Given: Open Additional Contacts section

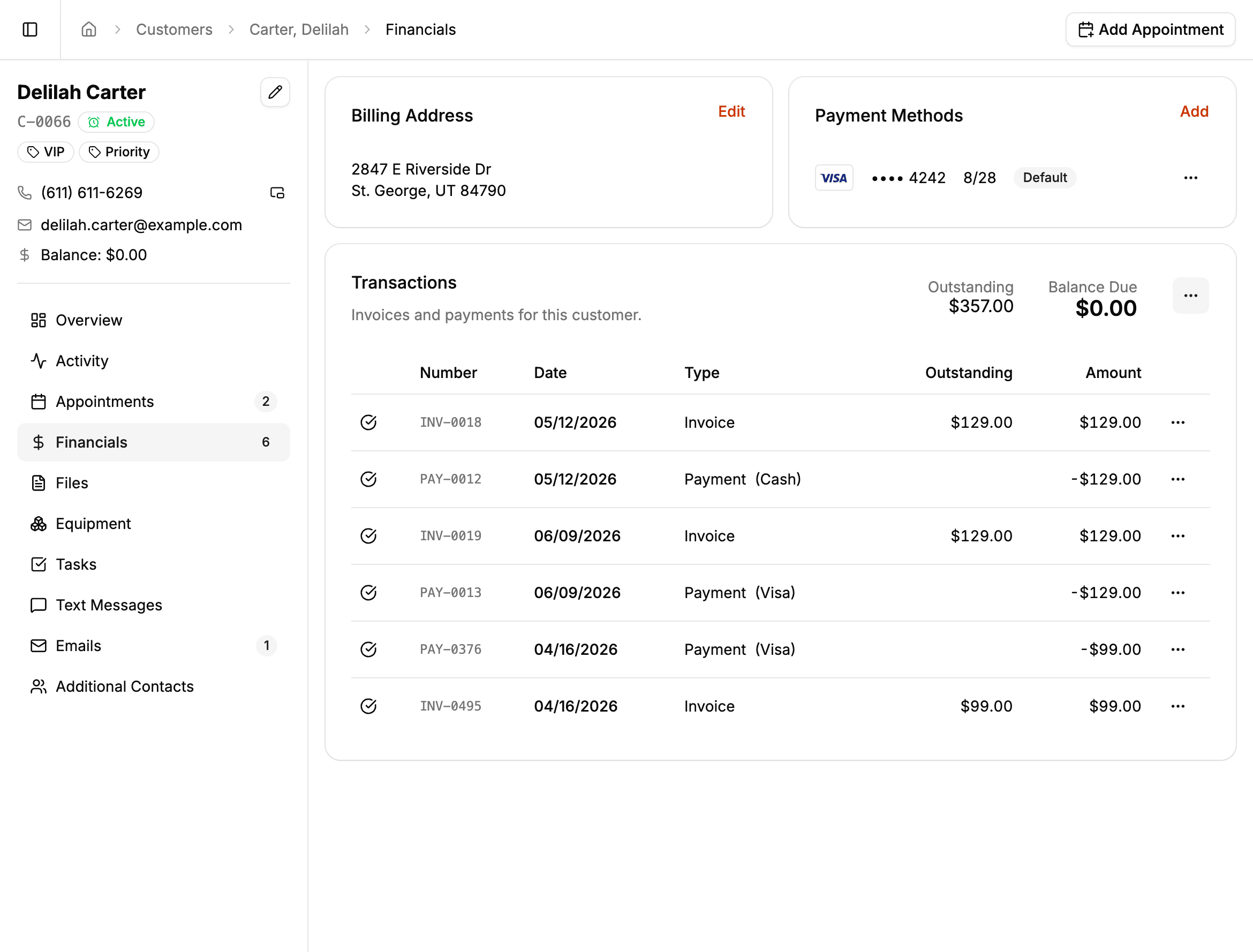Looking at the screenshot, I should pos(154,687).
